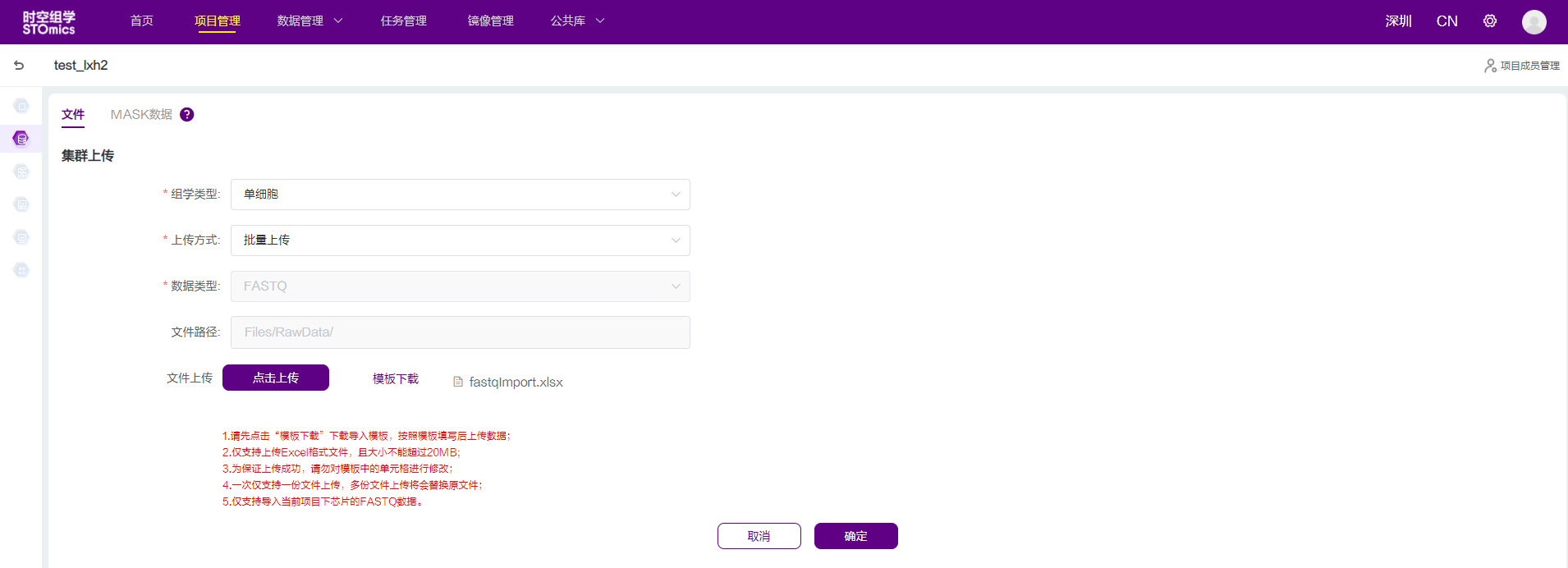Click the purple help icon beside MASK数据
The image size is (1568, 568).
pos(187,115)
